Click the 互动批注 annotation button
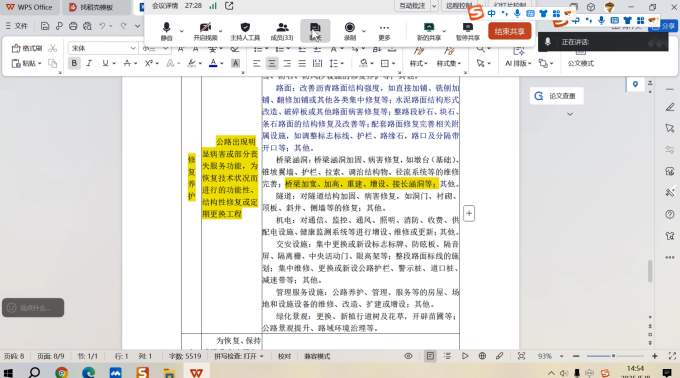 412,6
